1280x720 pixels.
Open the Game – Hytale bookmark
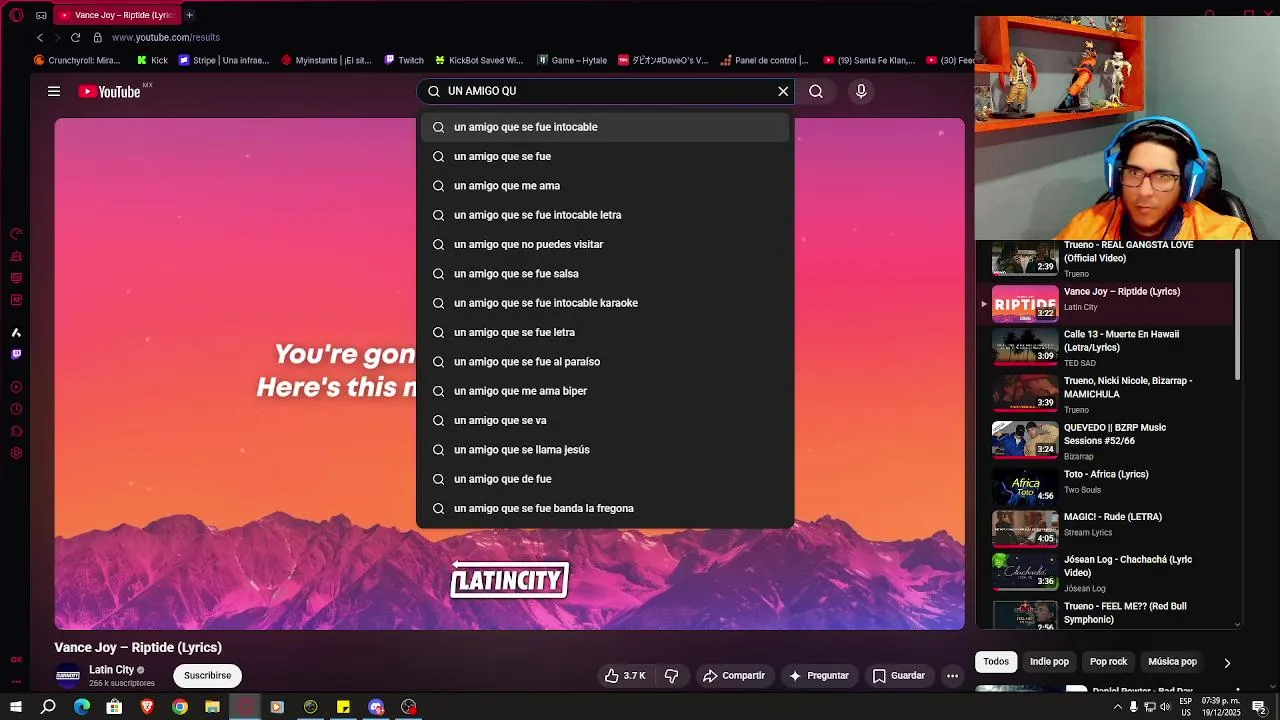(572, 60)
